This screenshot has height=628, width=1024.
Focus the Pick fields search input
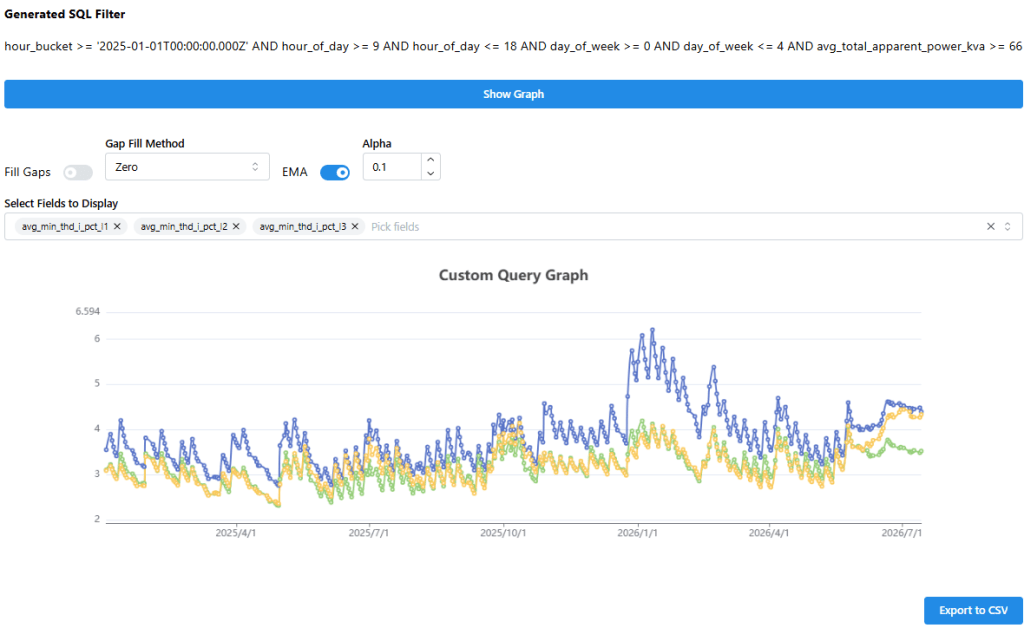pos(673,227)
